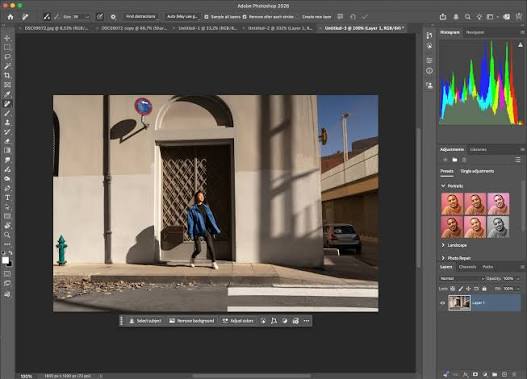
Task: Click the Remove background button
Action: point(192,321)
